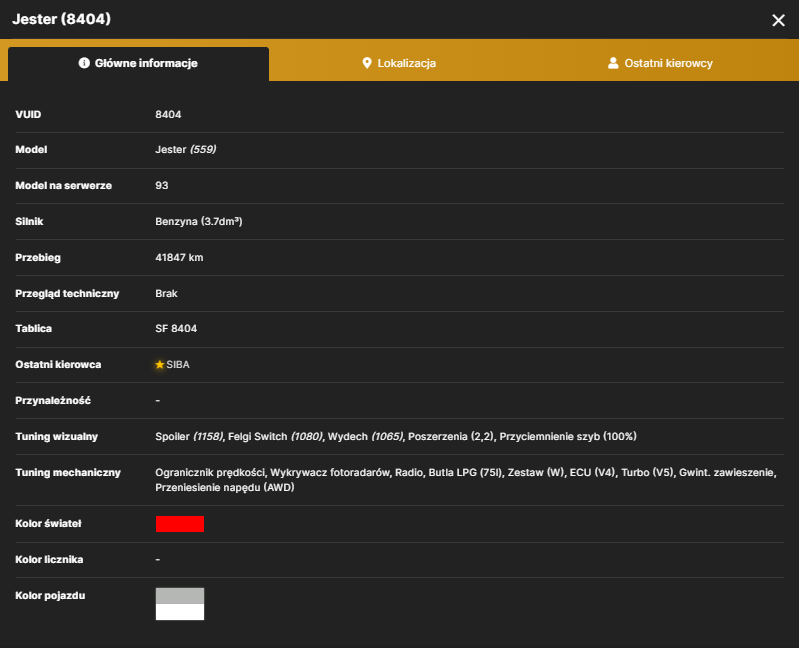The width and height of the screenshot is (799, 648).
Task: Open the Główne informacje tab
Action: 138,64
